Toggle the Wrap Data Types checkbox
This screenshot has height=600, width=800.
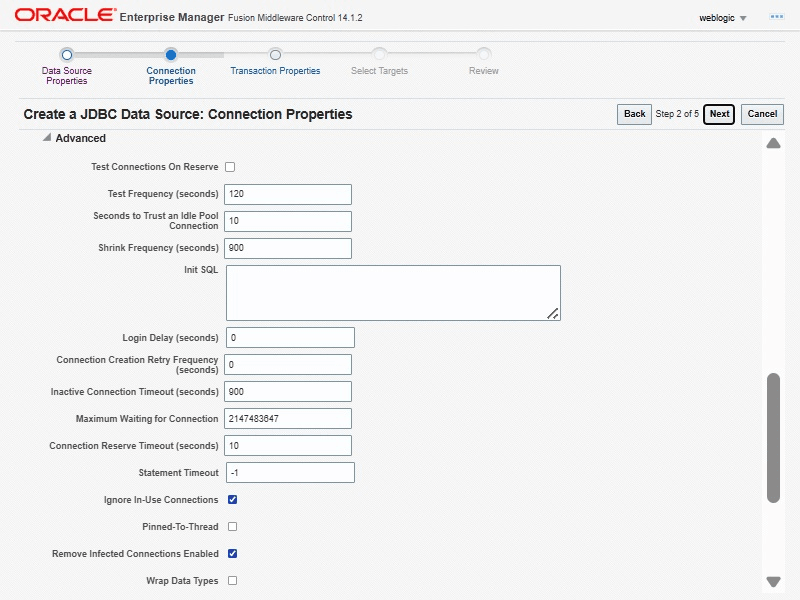click(232, 581)
